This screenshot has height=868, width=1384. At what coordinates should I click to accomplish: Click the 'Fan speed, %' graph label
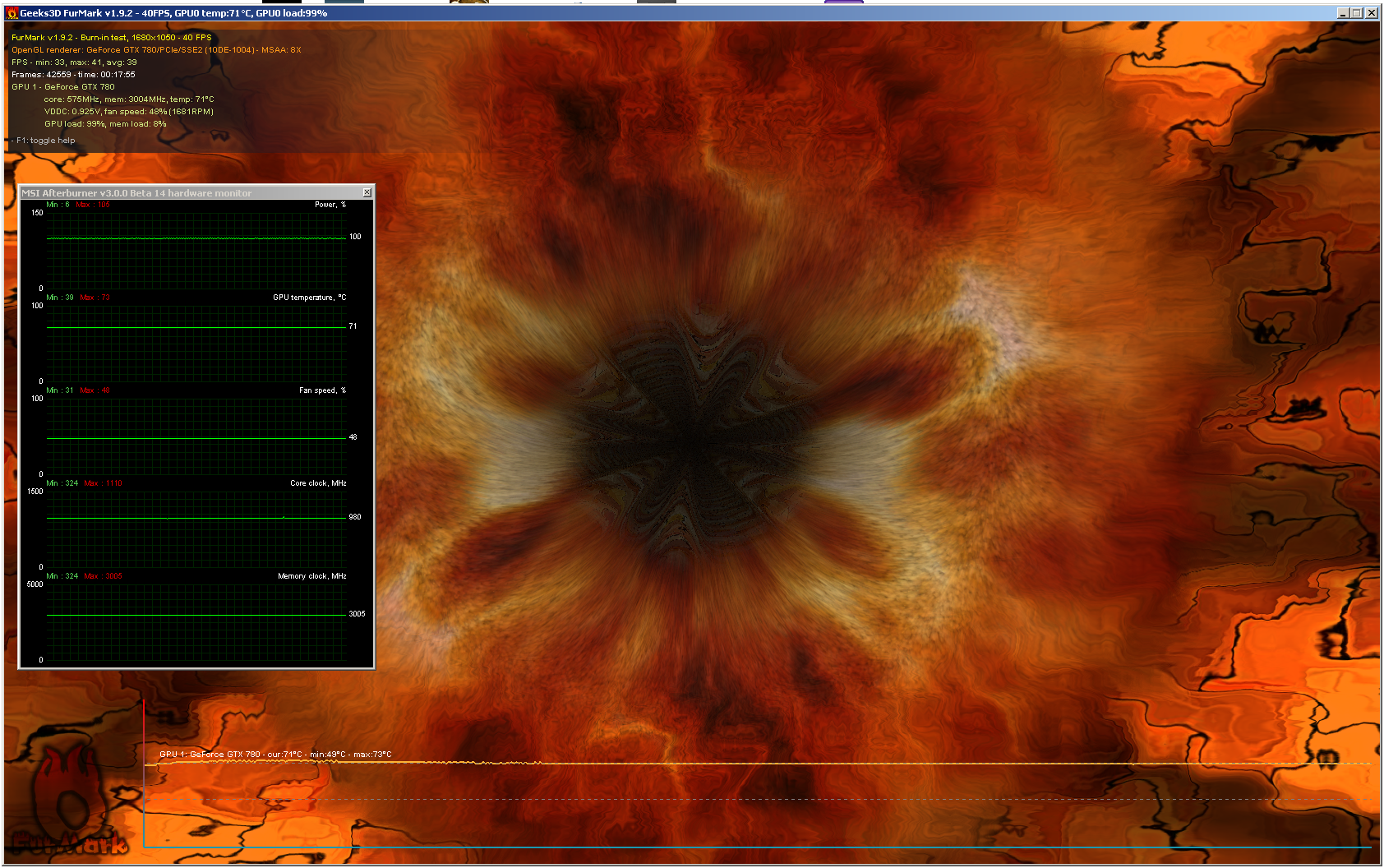[323, 390]
